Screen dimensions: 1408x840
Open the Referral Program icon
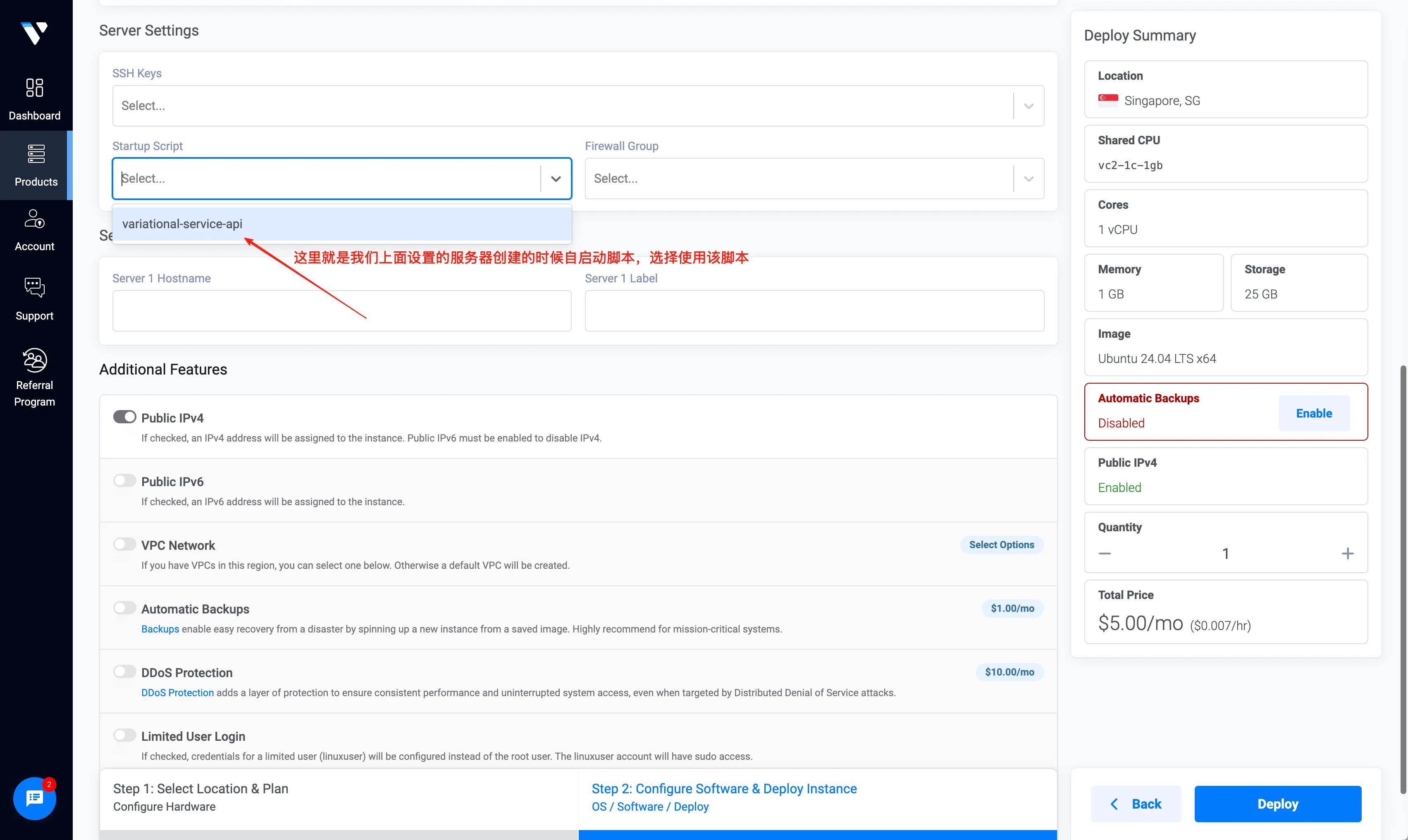tap(35, 360)
